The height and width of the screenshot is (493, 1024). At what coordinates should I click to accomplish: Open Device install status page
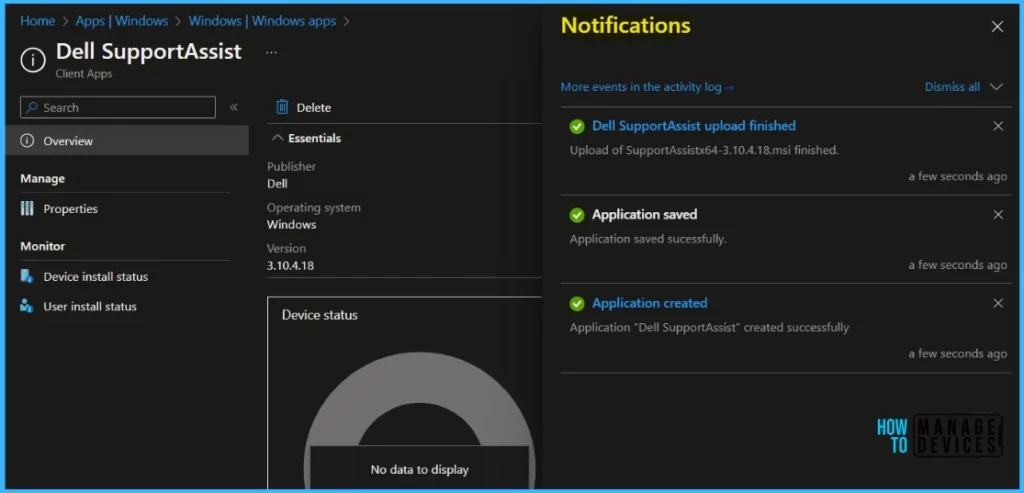click(96, 276)
